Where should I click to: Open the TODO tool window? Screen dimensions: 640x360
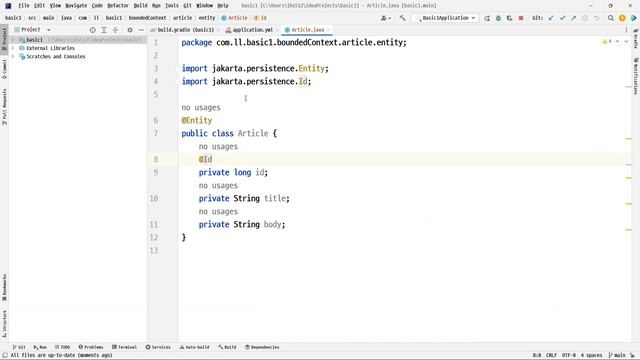[x=62, y=347]
